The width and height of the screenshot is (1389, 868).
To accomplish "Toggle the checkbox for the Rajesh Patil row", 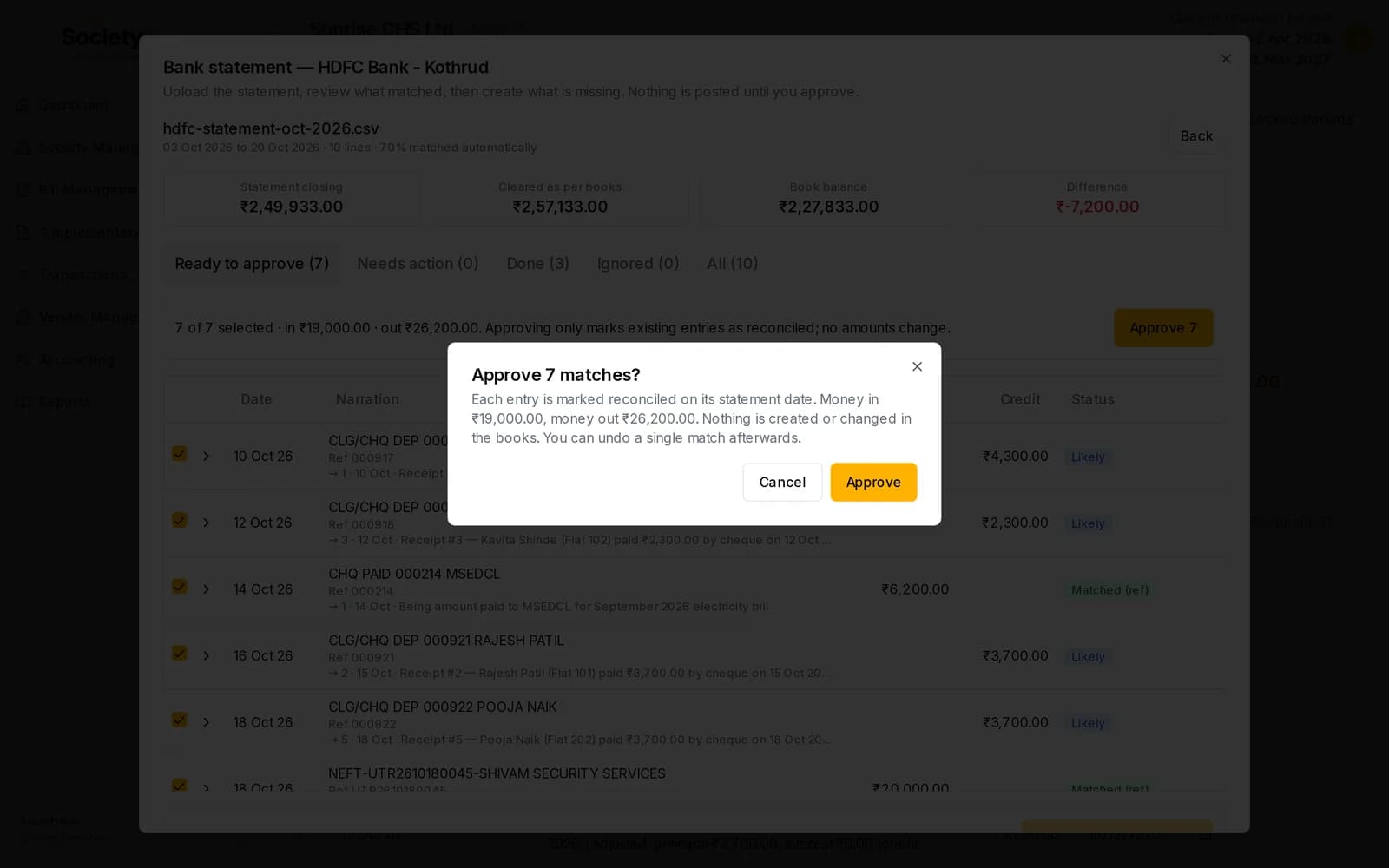I will pyautogui.click(x=180, y=654).
